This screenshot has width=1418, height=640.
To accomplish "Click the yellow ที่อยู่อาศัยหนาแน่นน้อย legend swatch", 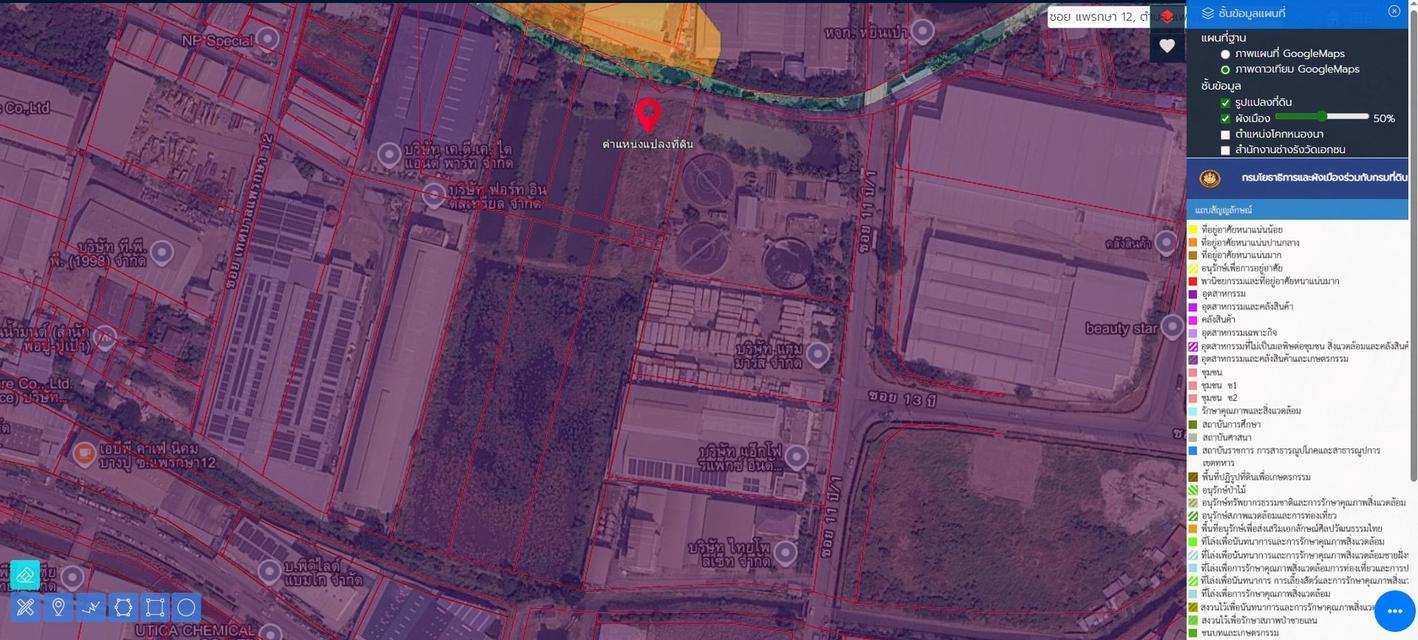I will tap(1192, 230).
